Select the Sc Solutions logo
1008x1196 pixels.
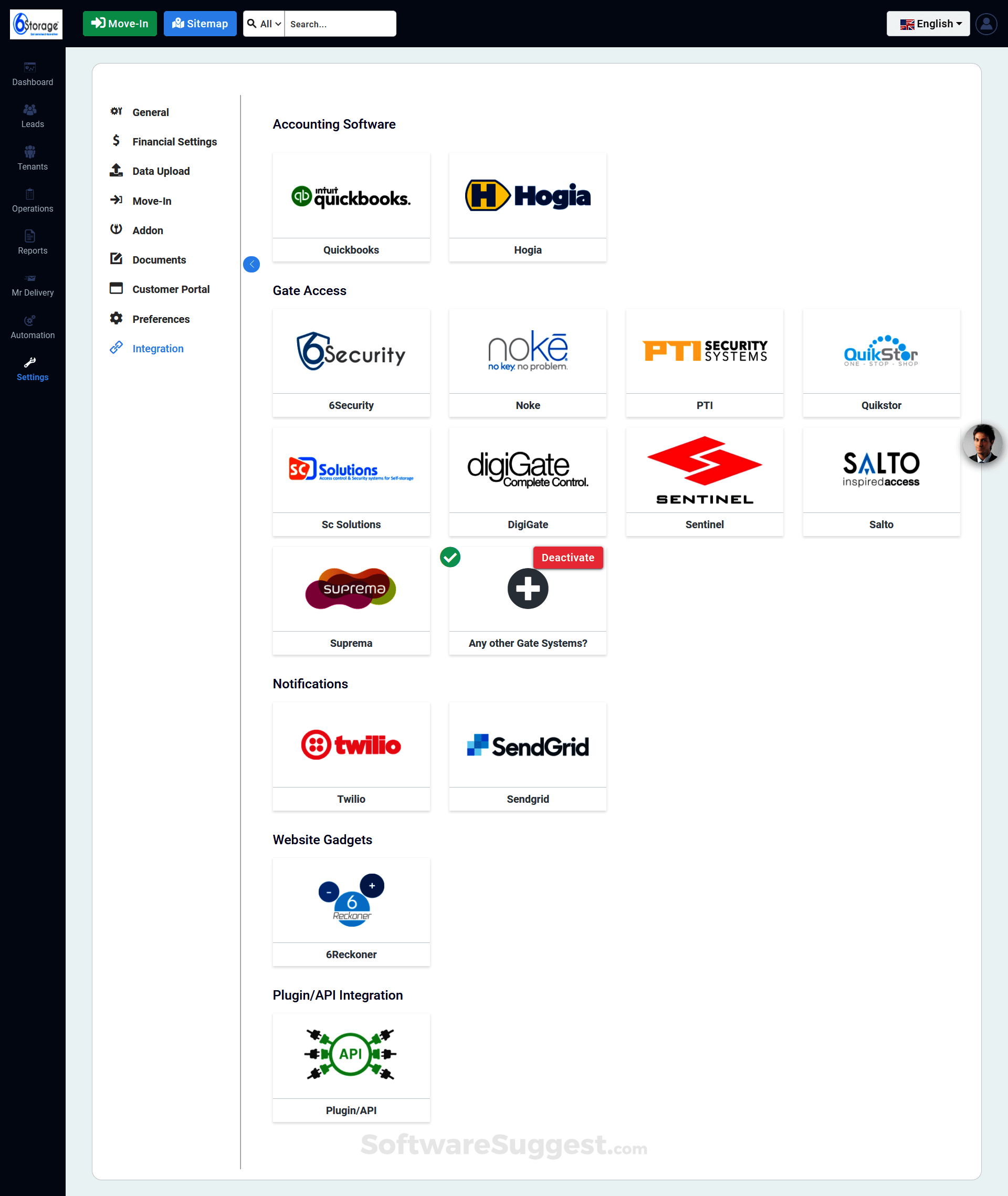coord(351,469)
